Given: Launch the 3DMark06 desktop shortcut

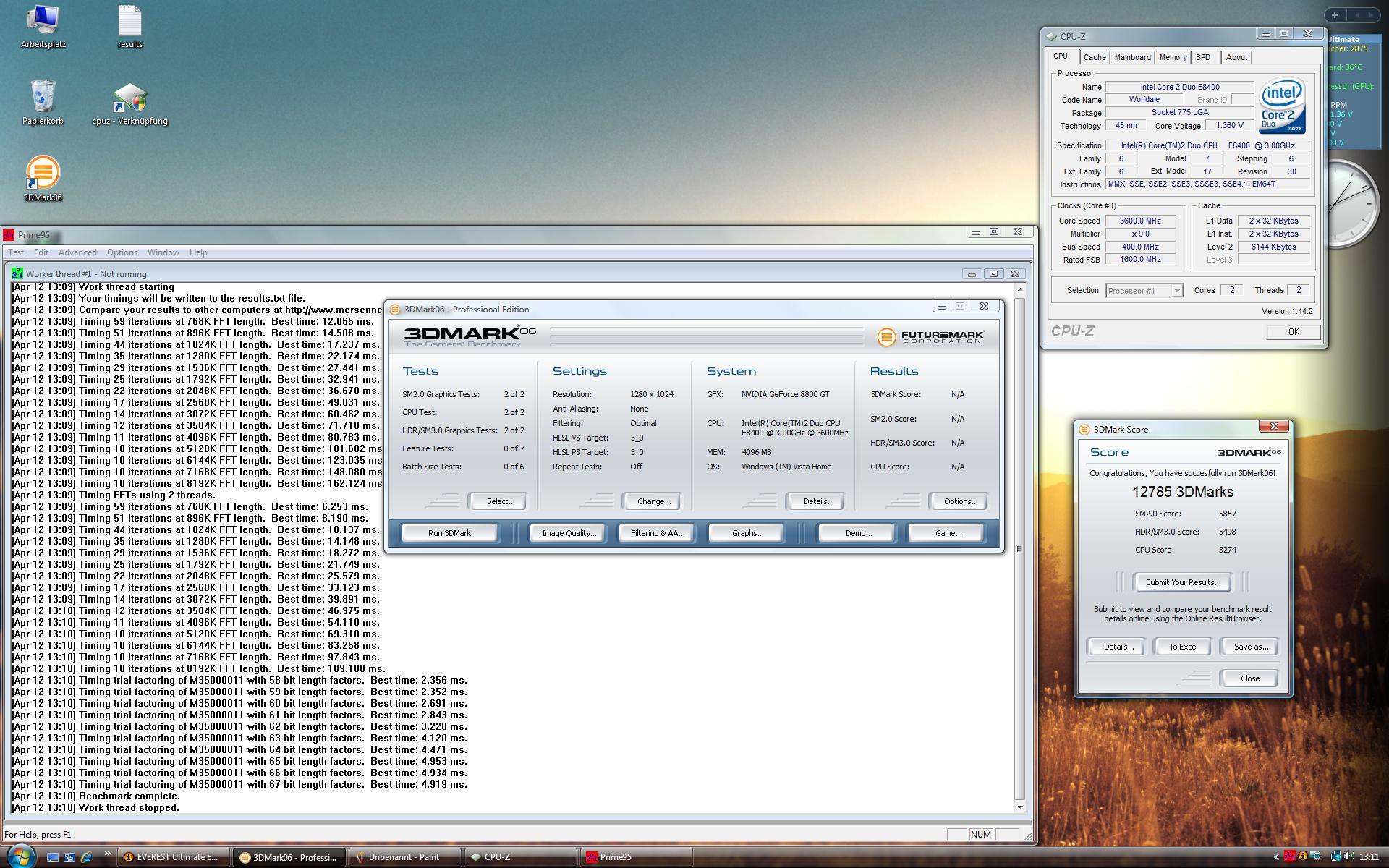Looking at the screenshot, I should coord(43,179).
